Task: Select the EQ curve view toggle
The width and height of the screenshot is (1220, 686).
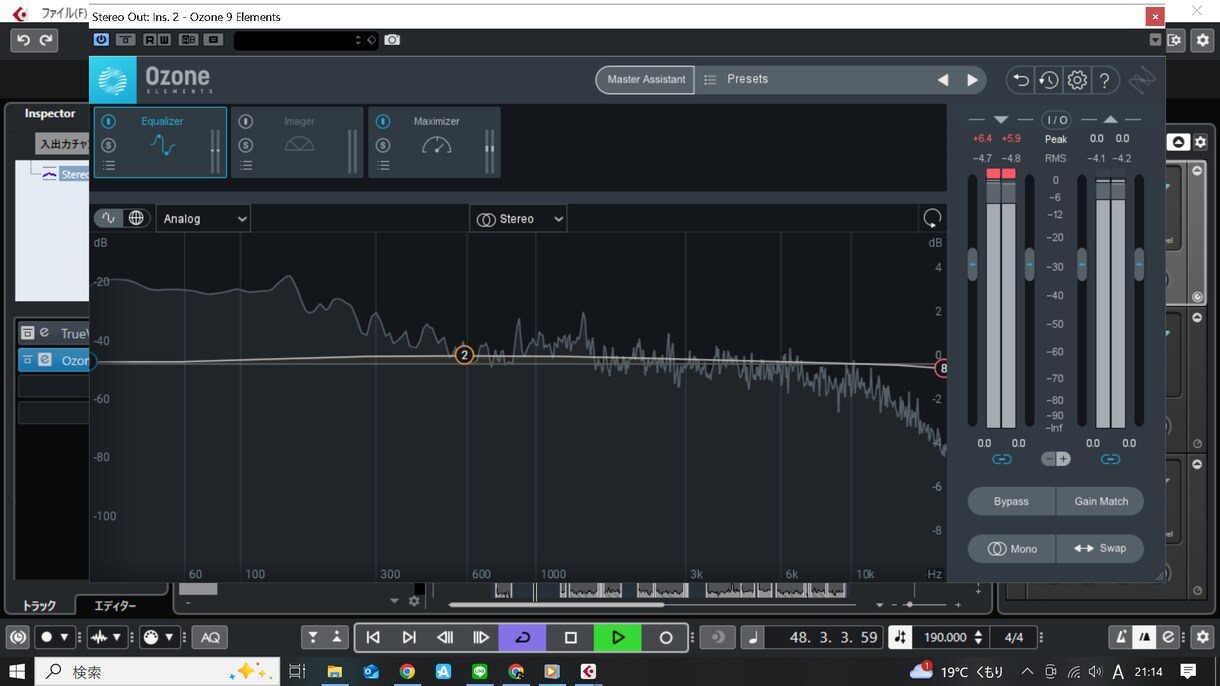Action: tap(108, 218)
